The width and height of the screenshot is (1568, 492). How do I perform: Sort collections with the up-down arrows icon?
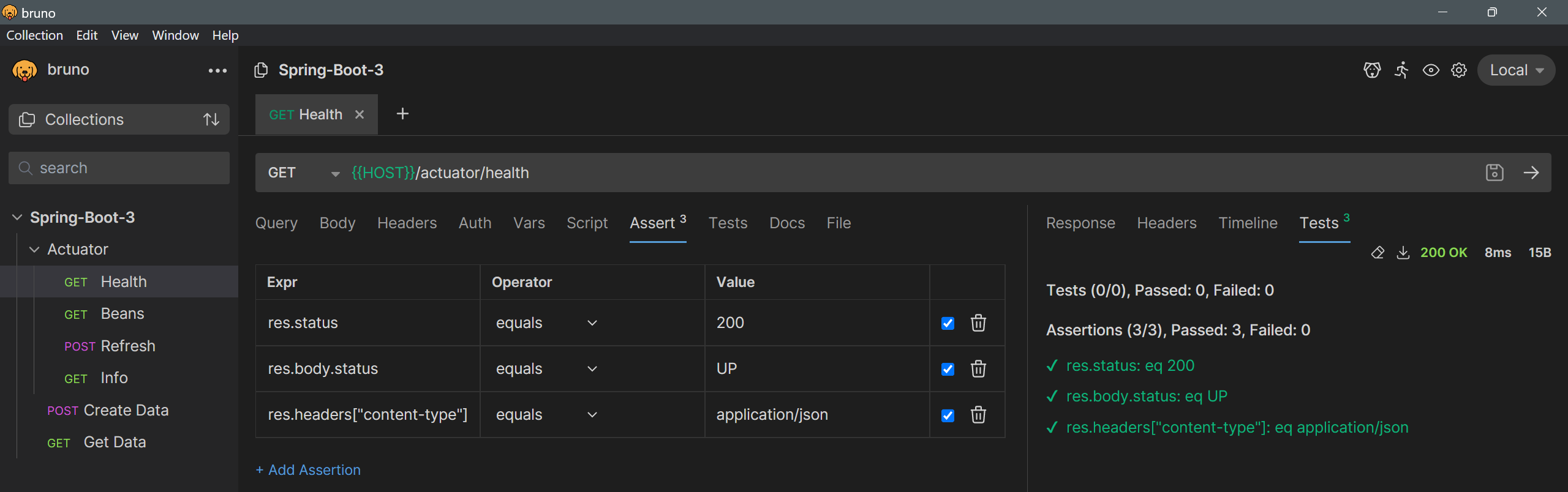211,119
